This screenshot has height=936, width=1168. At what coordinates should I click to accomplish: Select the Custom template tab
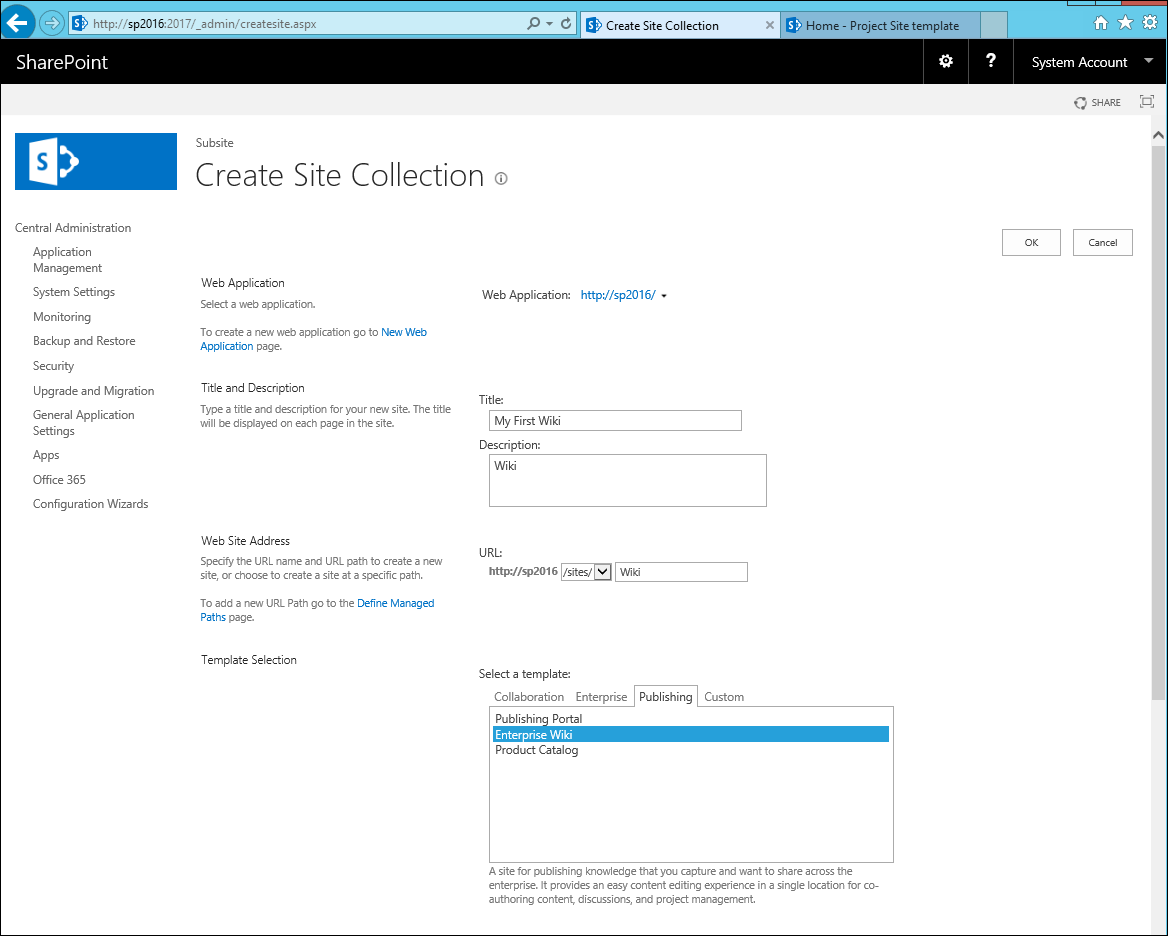(724, 697)
